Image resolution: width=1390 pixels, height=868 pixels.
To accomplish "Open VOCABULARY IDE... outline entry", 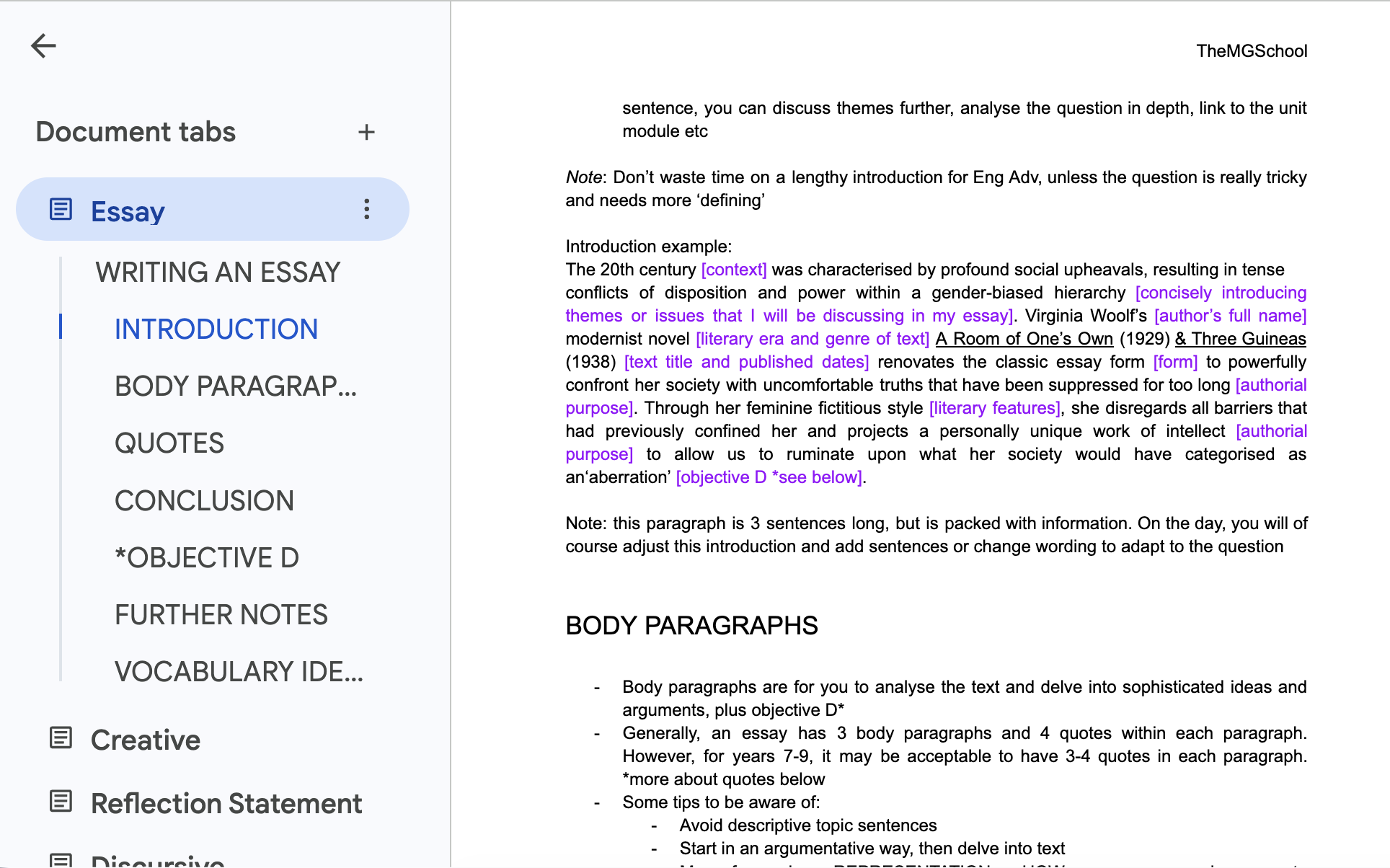I will [239, 672].
